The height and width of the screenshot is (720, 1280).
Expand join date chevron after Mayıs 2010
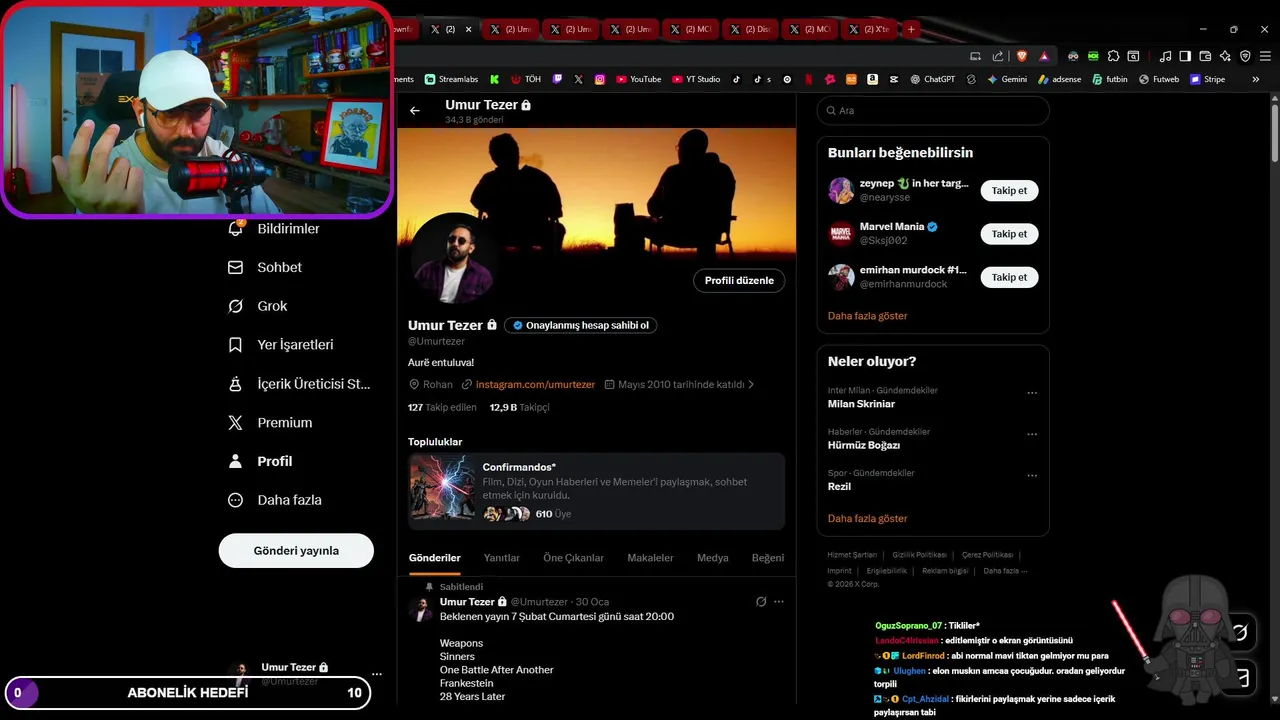[751, 384]
